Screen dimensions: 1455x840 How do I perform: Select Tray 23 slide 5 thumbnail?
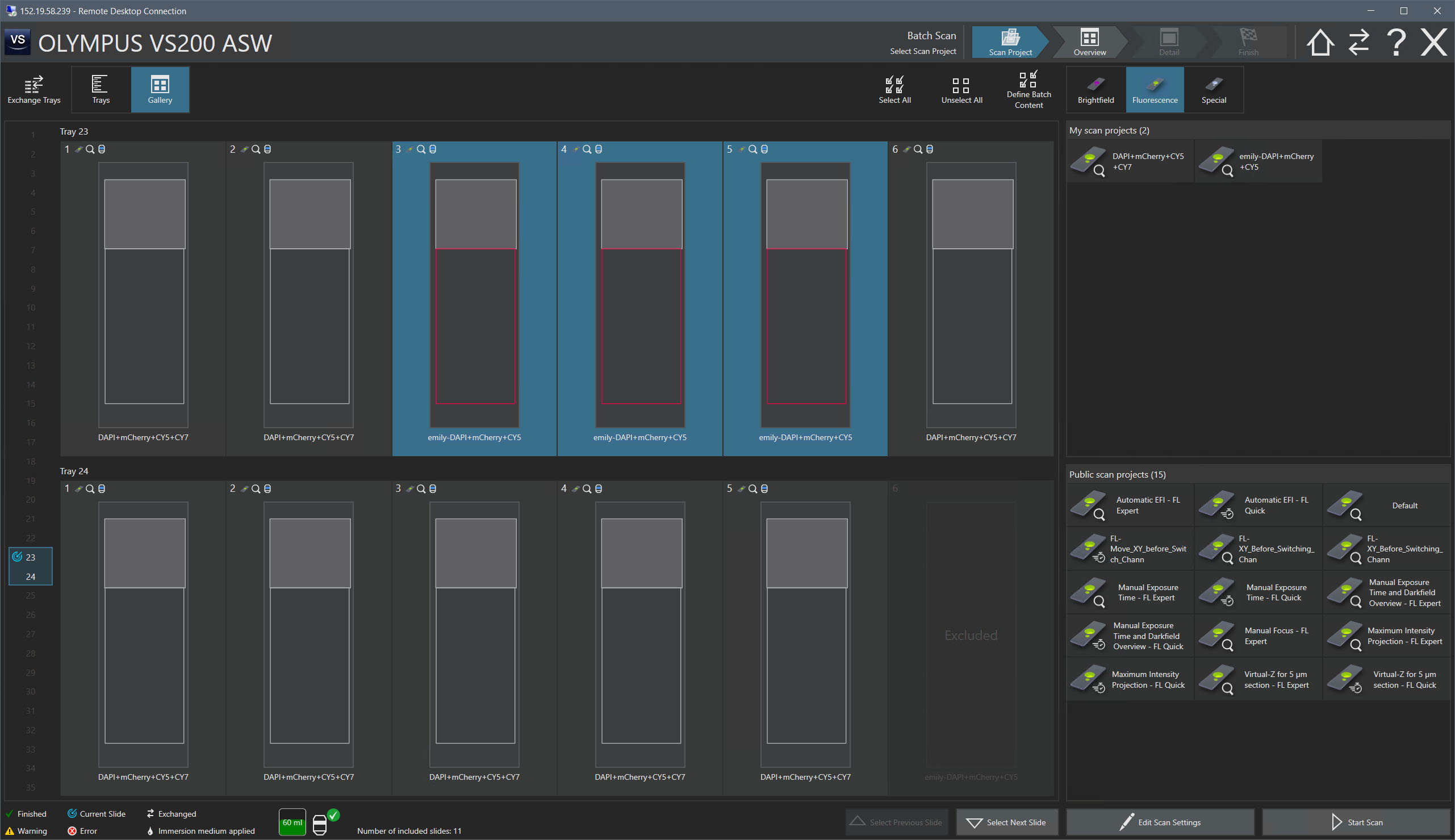click(x=806, y=294)
